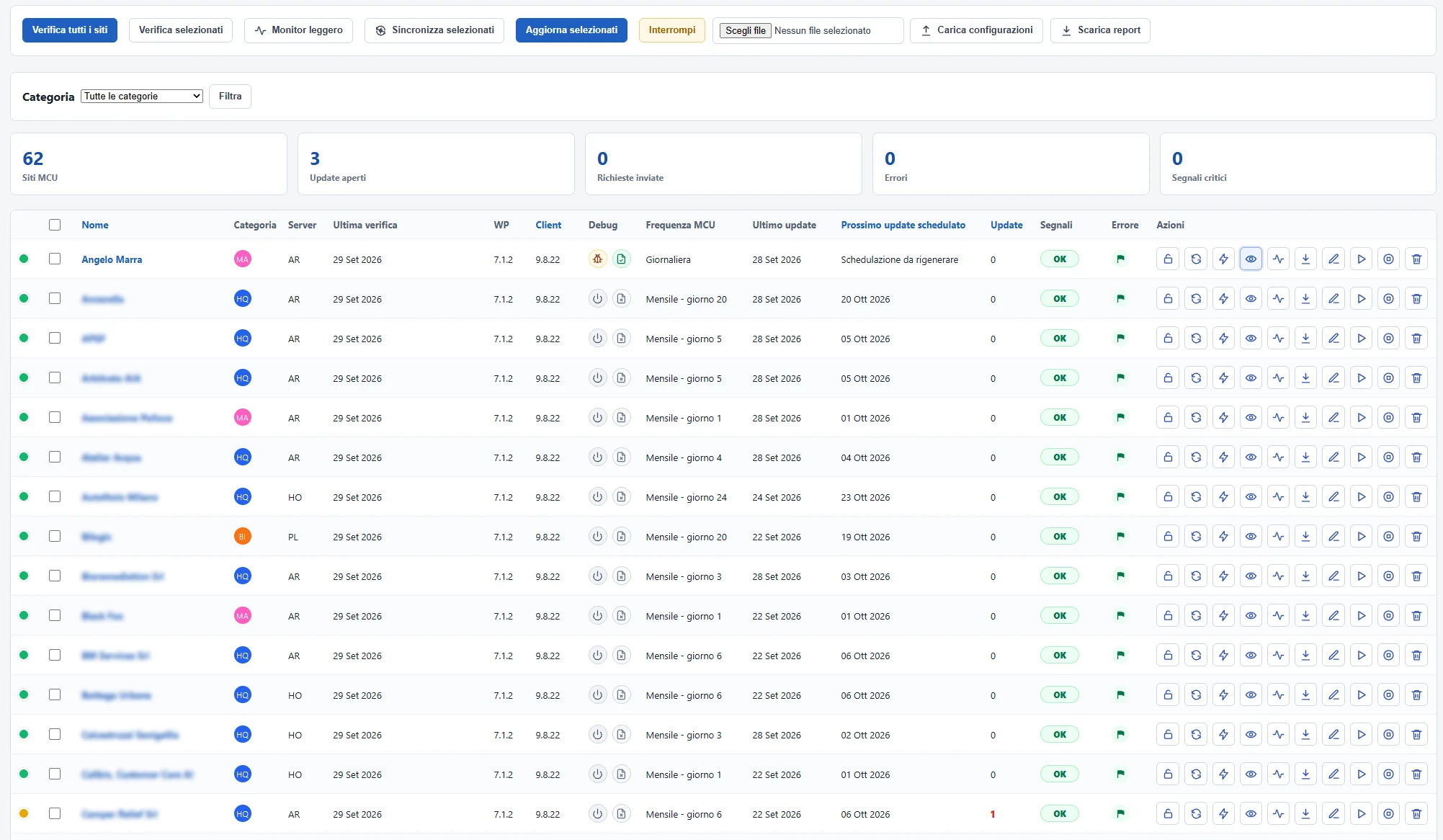Tick the checkbox of the orange-status last row
This screenshot has width=1443, height=840.
(55, 813)
